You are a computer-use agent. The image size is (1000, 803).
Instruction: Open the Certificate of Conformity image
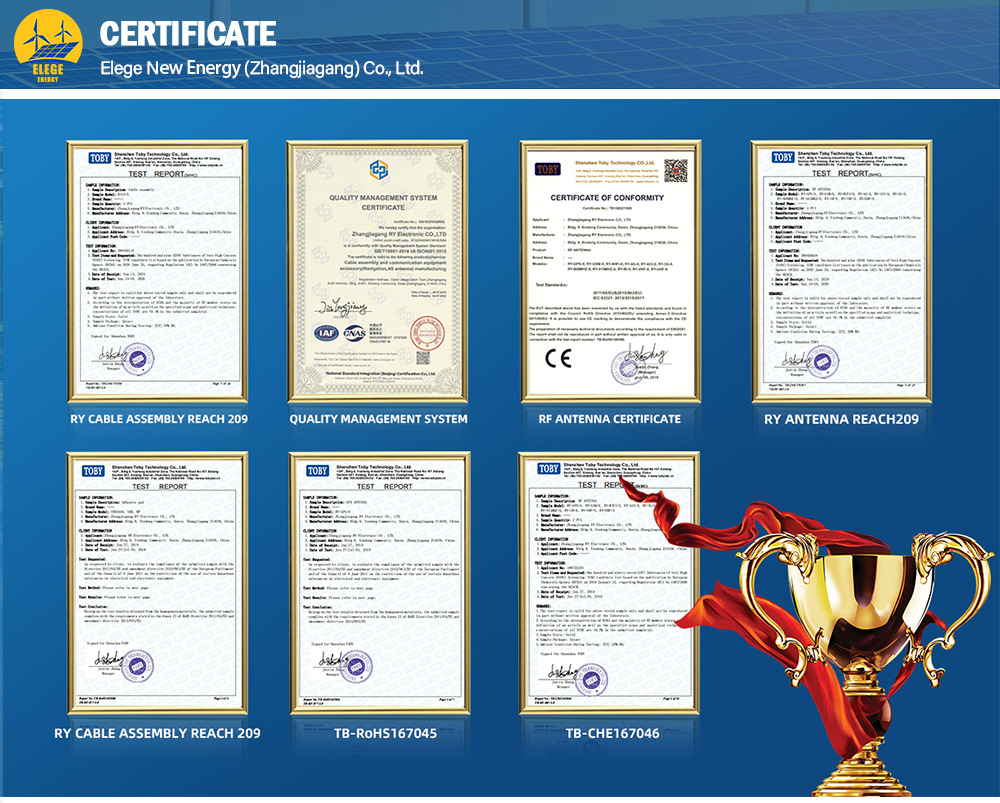pos(610,272)
